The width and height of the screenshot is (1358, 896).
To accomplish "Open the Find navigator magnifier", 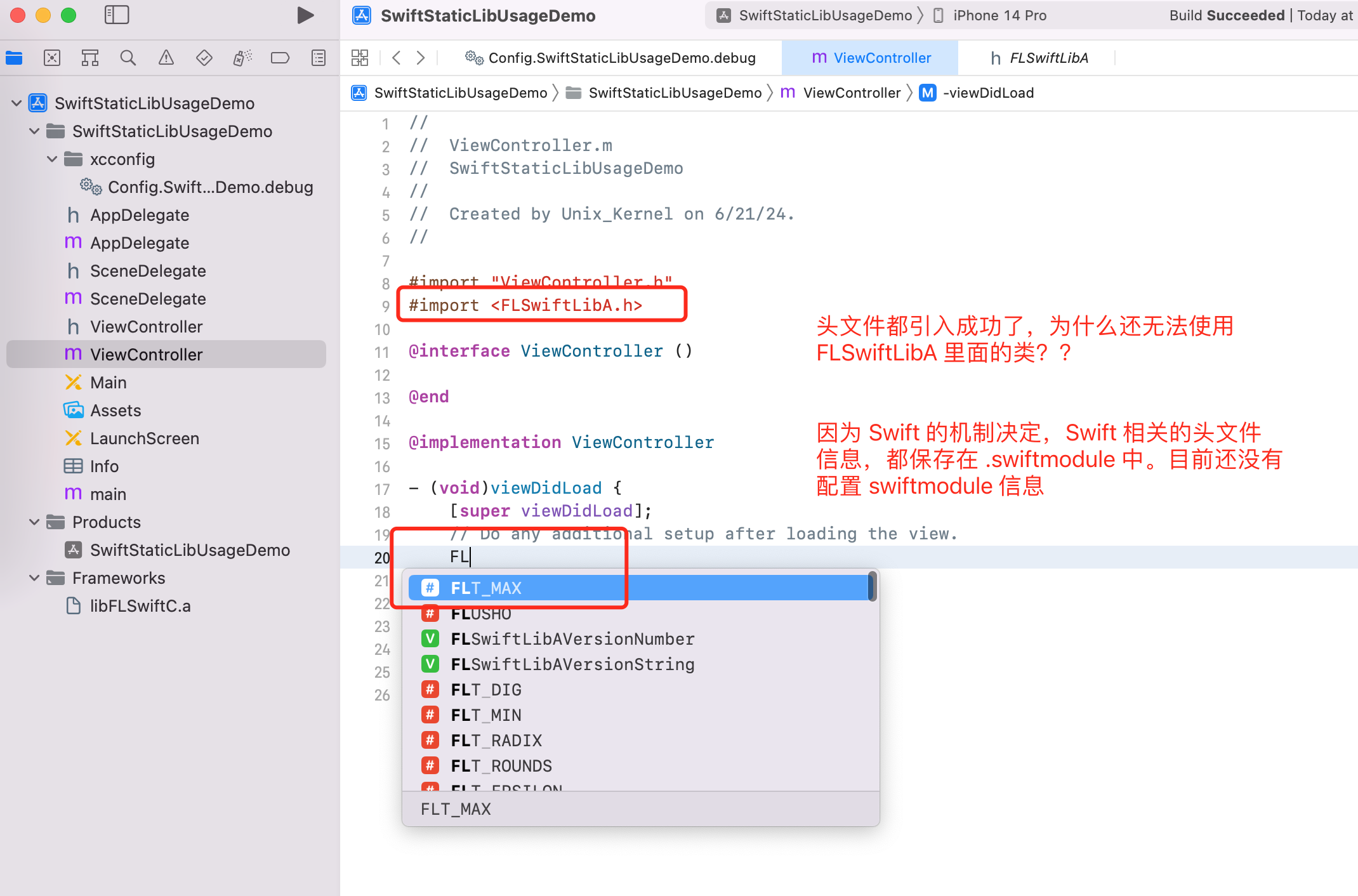I will [x=128, y=58].
